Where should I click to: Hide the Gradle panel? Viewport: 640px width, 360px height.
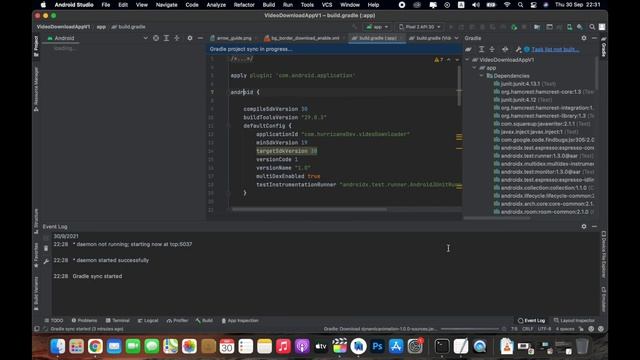coord(594,38)
